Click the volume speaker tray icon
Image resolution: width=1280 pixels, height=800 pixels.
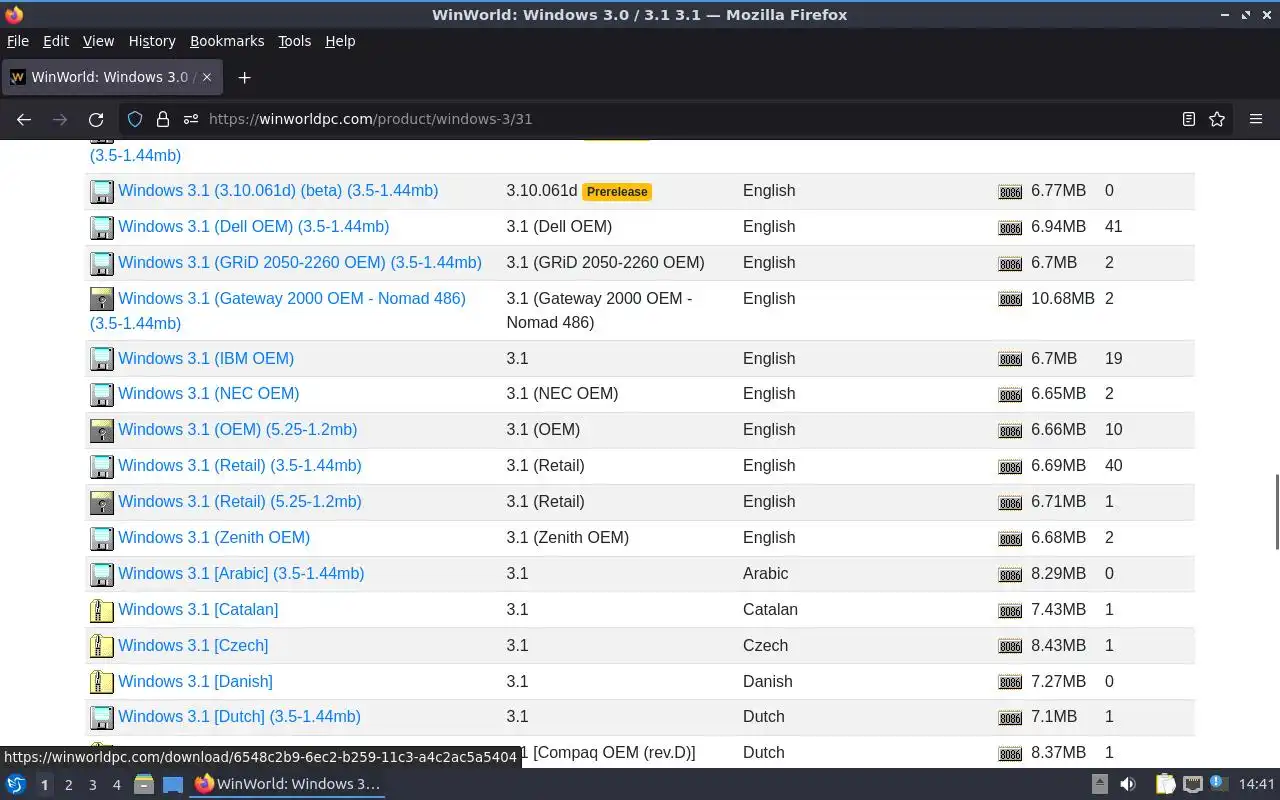pos(1128,784)
